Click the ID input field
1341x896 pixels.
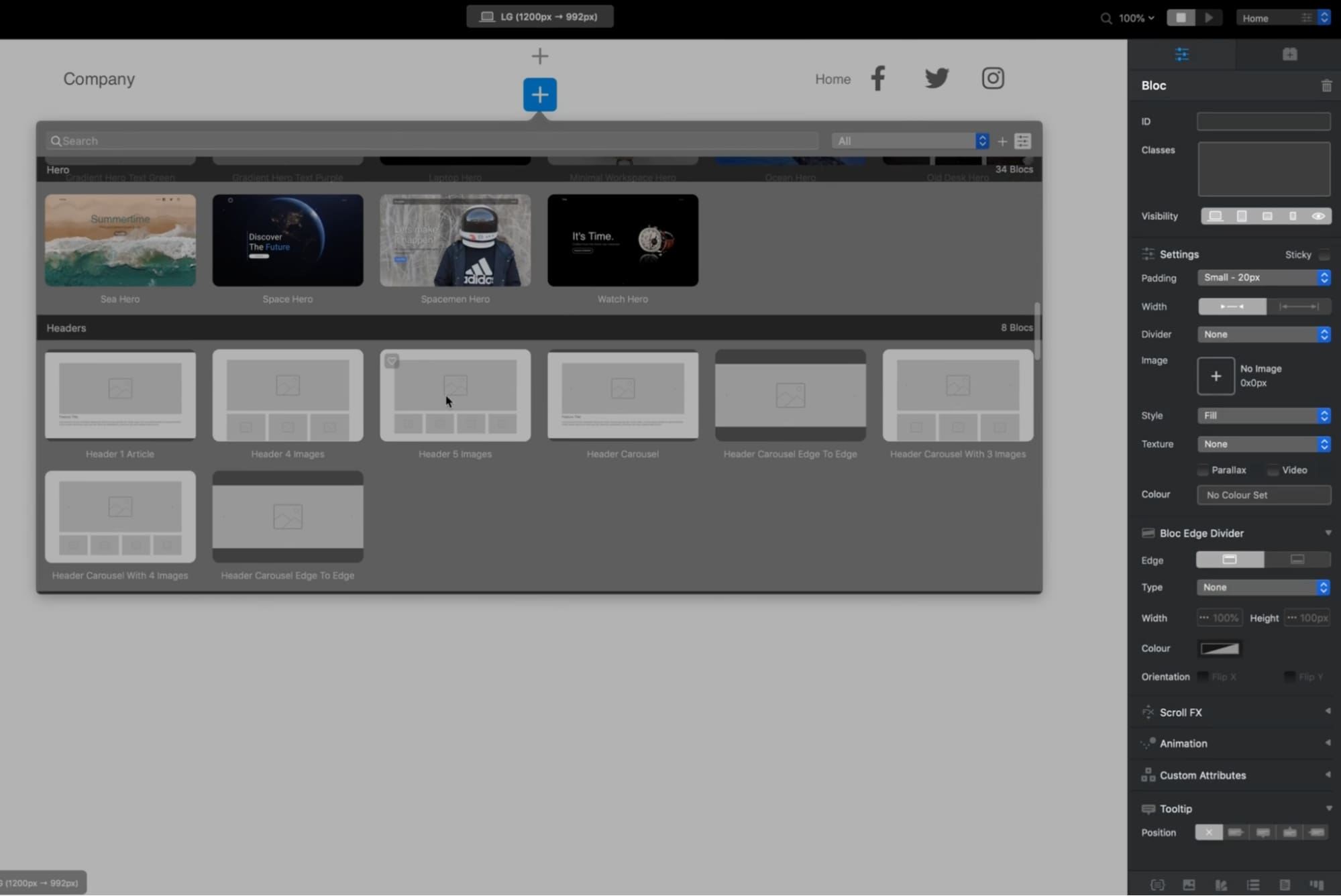1264,121
